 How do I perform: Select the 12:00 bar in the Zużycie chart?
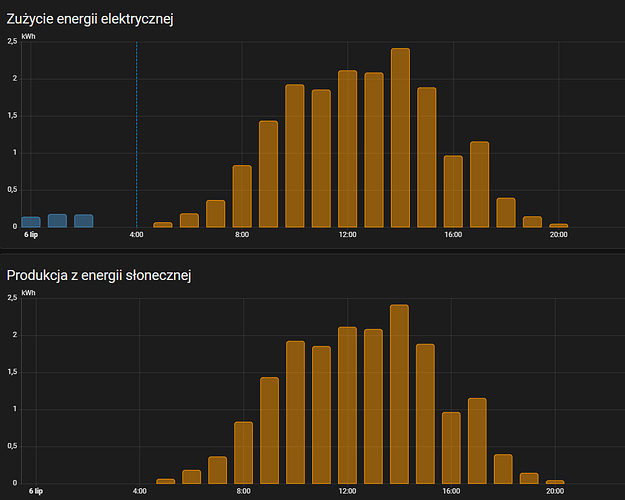tap(348, 149)
